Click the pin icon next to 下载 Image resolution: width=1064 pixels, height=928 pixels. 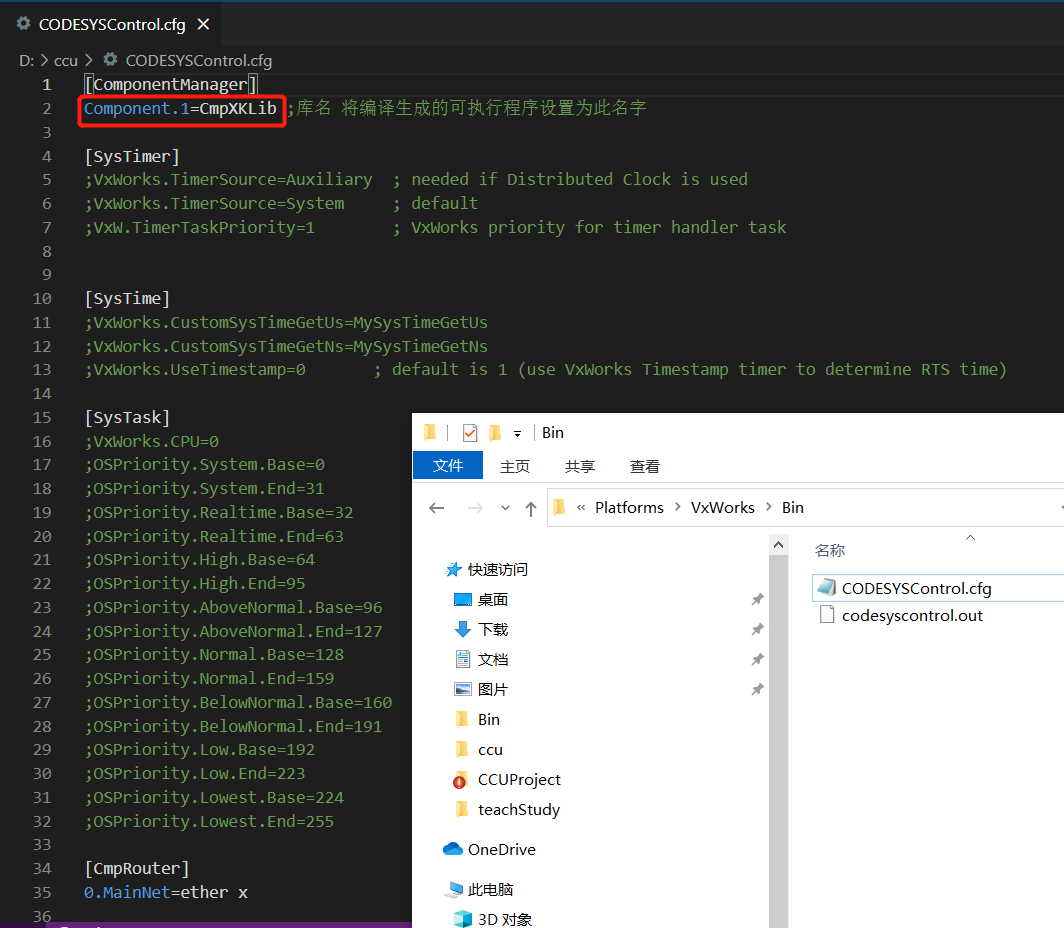(757, 629)
